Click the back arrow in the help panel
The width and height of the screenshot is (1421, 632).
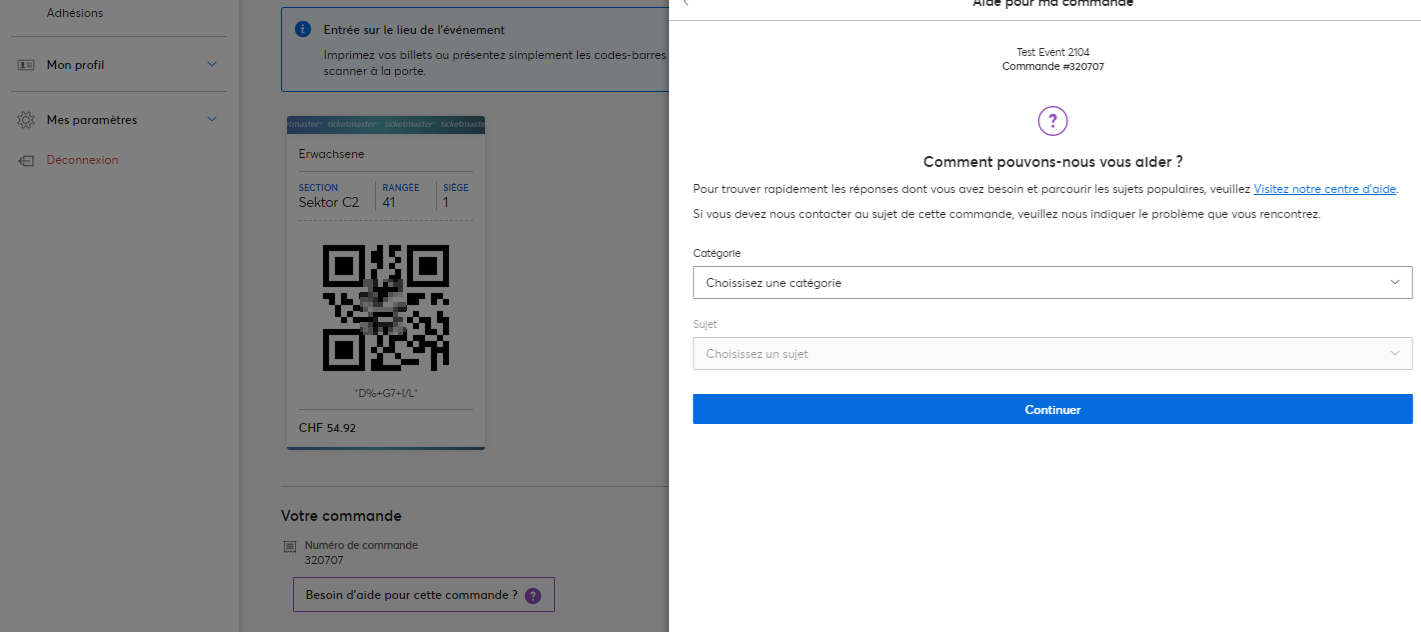coord(686,3)
